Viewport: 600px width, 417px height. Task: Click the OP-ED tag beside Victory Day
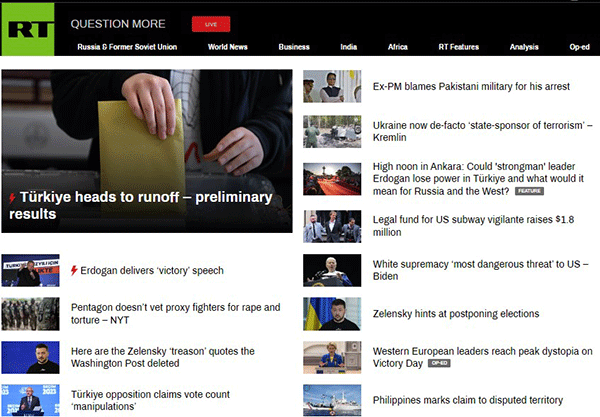(x=439, y=363)
